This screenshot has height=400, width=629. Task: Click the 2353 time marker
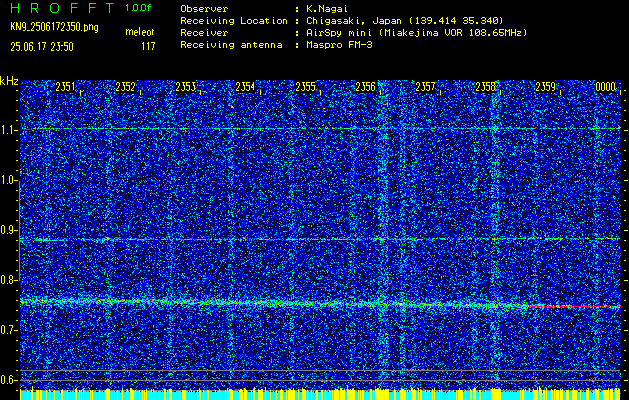(x=185, y=87)
